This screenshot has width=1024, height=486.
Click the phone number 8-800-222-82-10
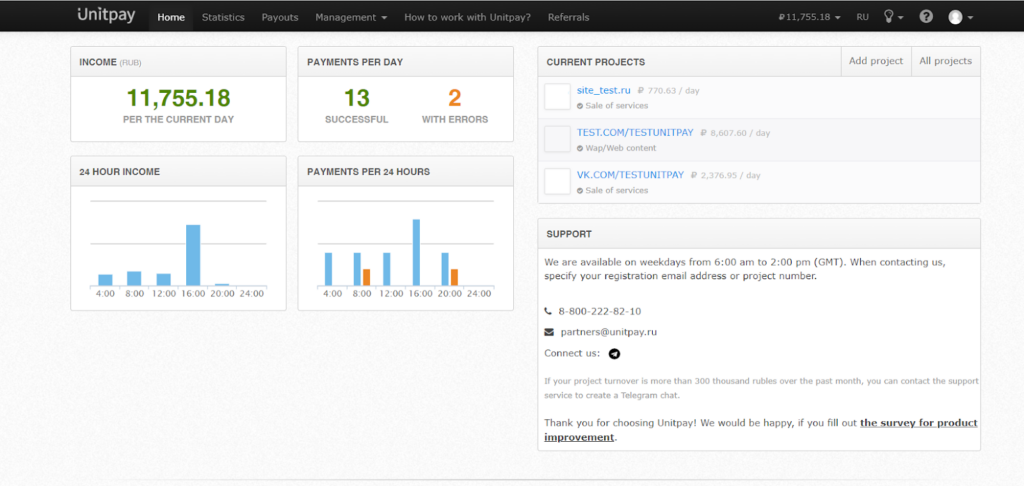600,312
